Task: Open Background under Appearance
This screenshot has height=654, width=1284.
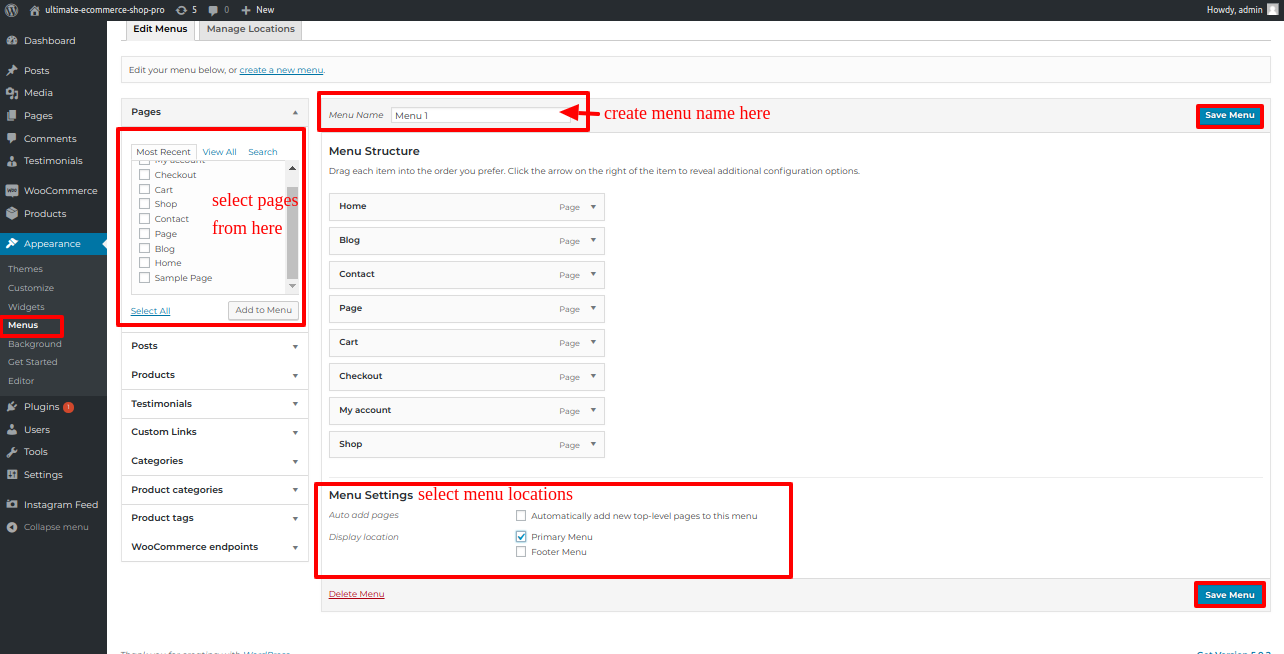Action: 35,344
